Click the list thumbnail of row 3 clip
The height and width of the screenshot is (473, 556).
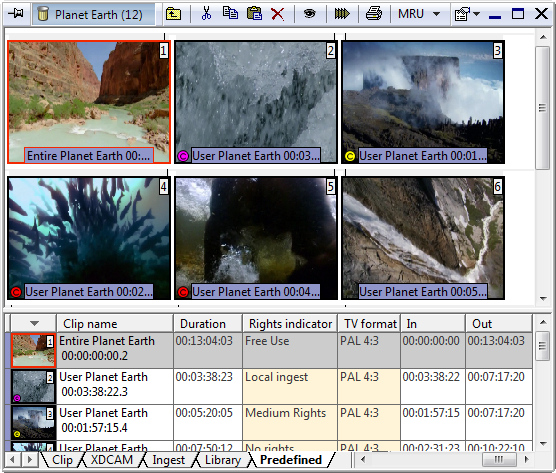point(33,422)
